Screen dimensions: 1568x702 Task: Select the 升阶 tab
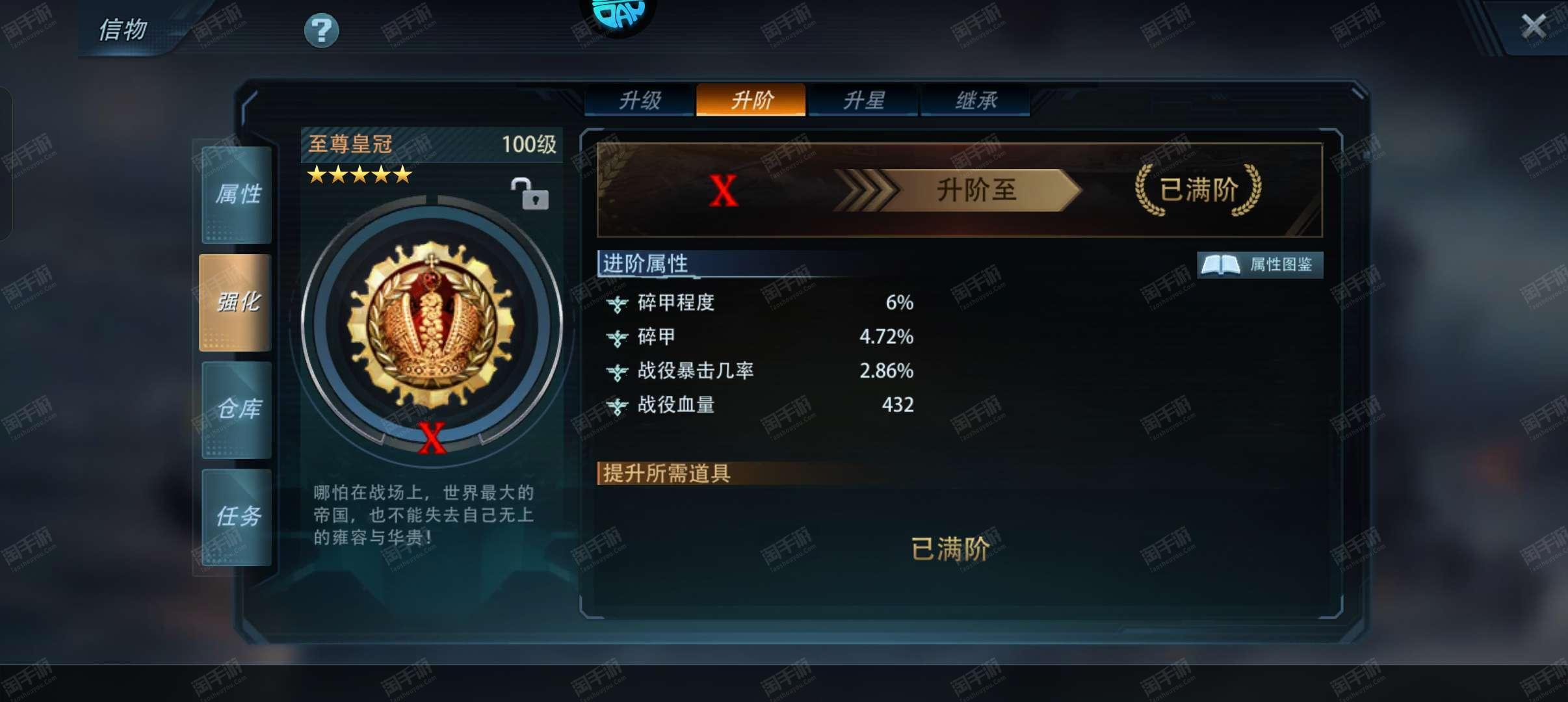pos(751,101)
